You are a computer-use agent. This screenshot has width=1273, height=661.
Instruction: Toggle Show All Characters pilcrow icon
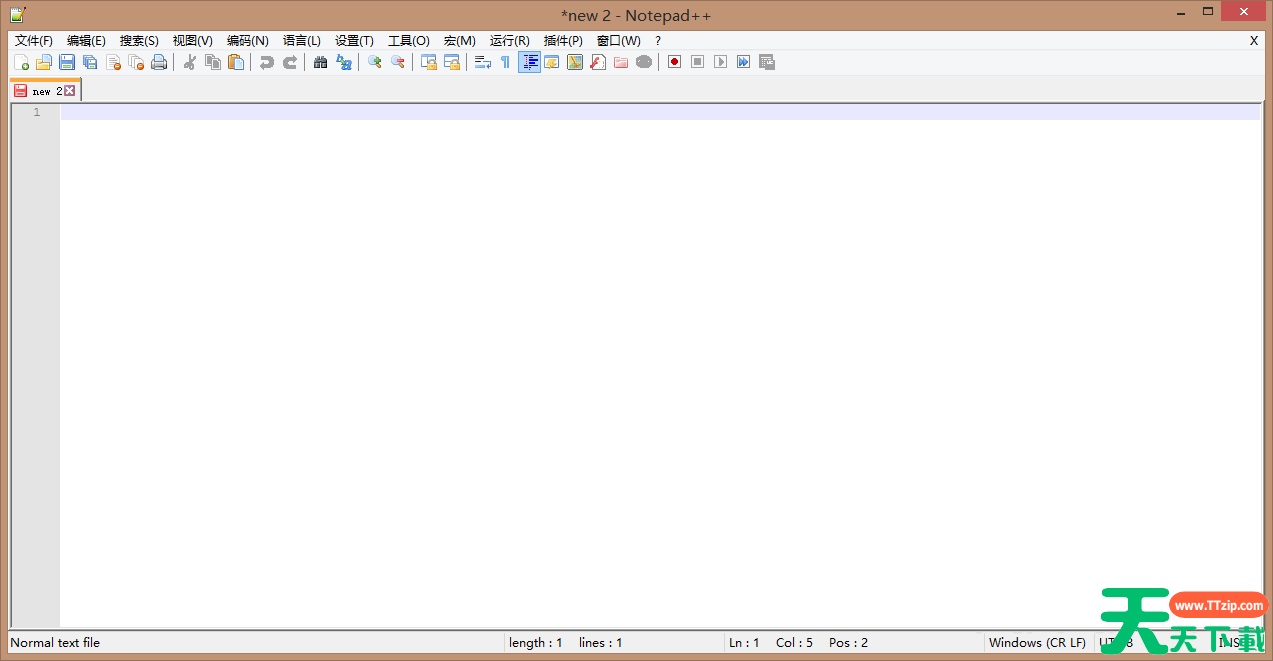click(505, 61)
